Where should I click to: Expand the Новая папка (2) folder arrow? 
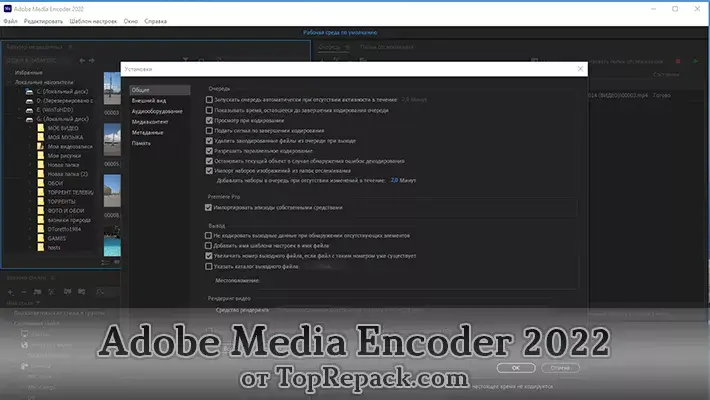[30, 174]
